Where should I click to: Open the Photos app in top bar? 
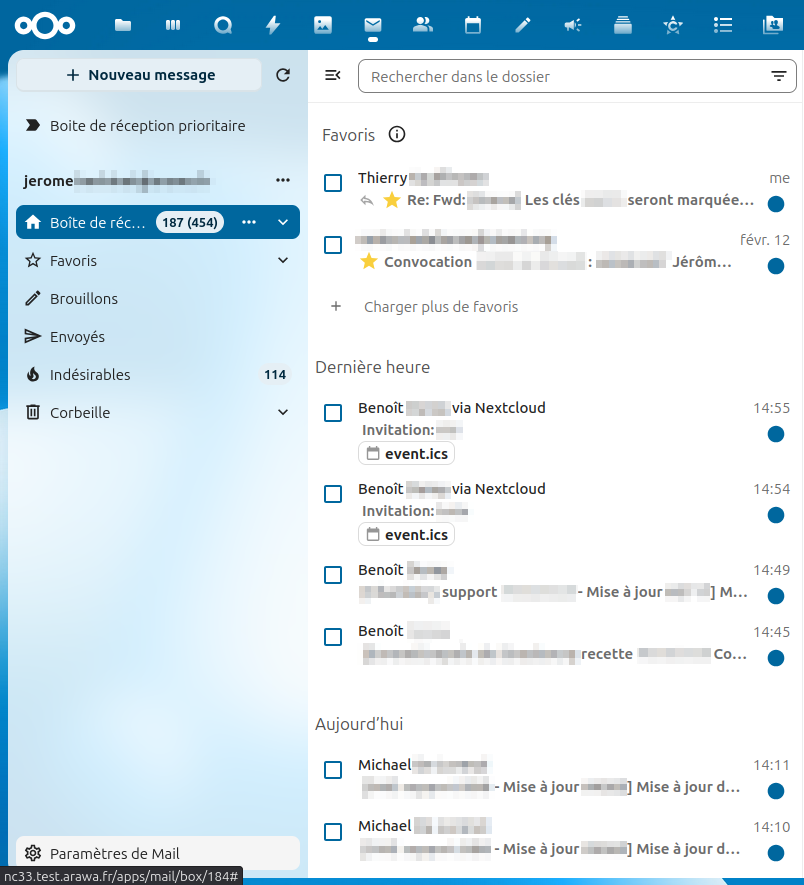322,25
